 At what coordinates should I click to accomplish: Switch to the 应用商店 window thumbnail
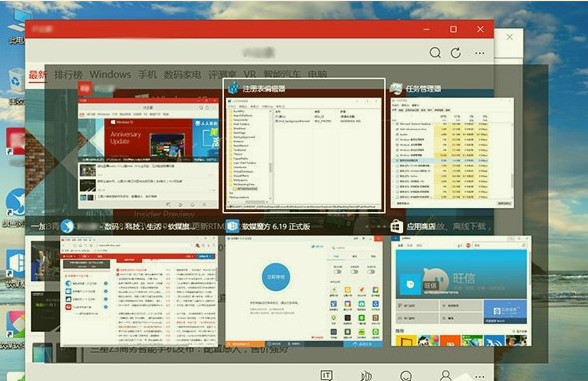(461, 291)
